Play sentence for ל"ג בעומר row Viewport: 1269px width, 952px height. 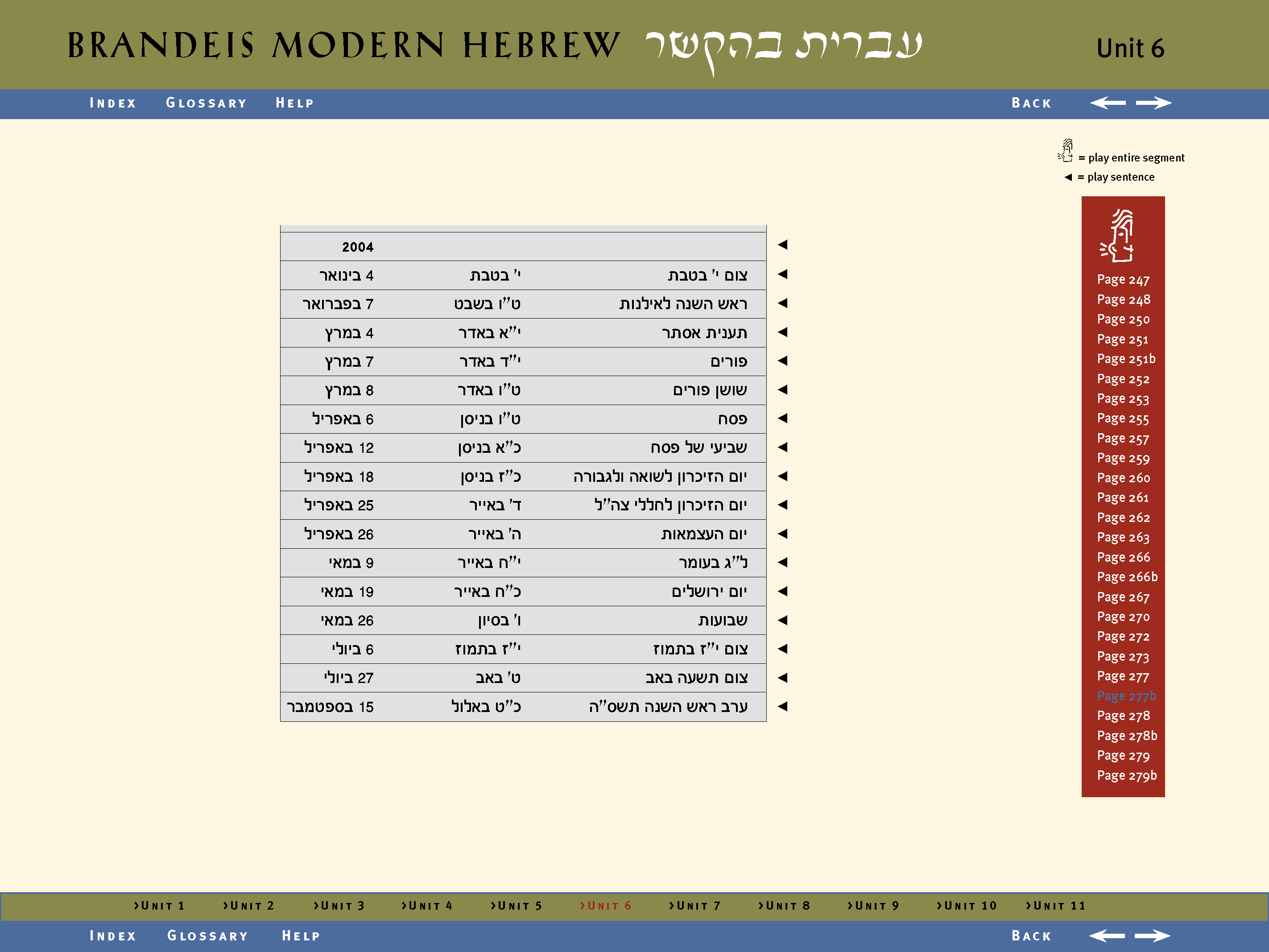782,563
